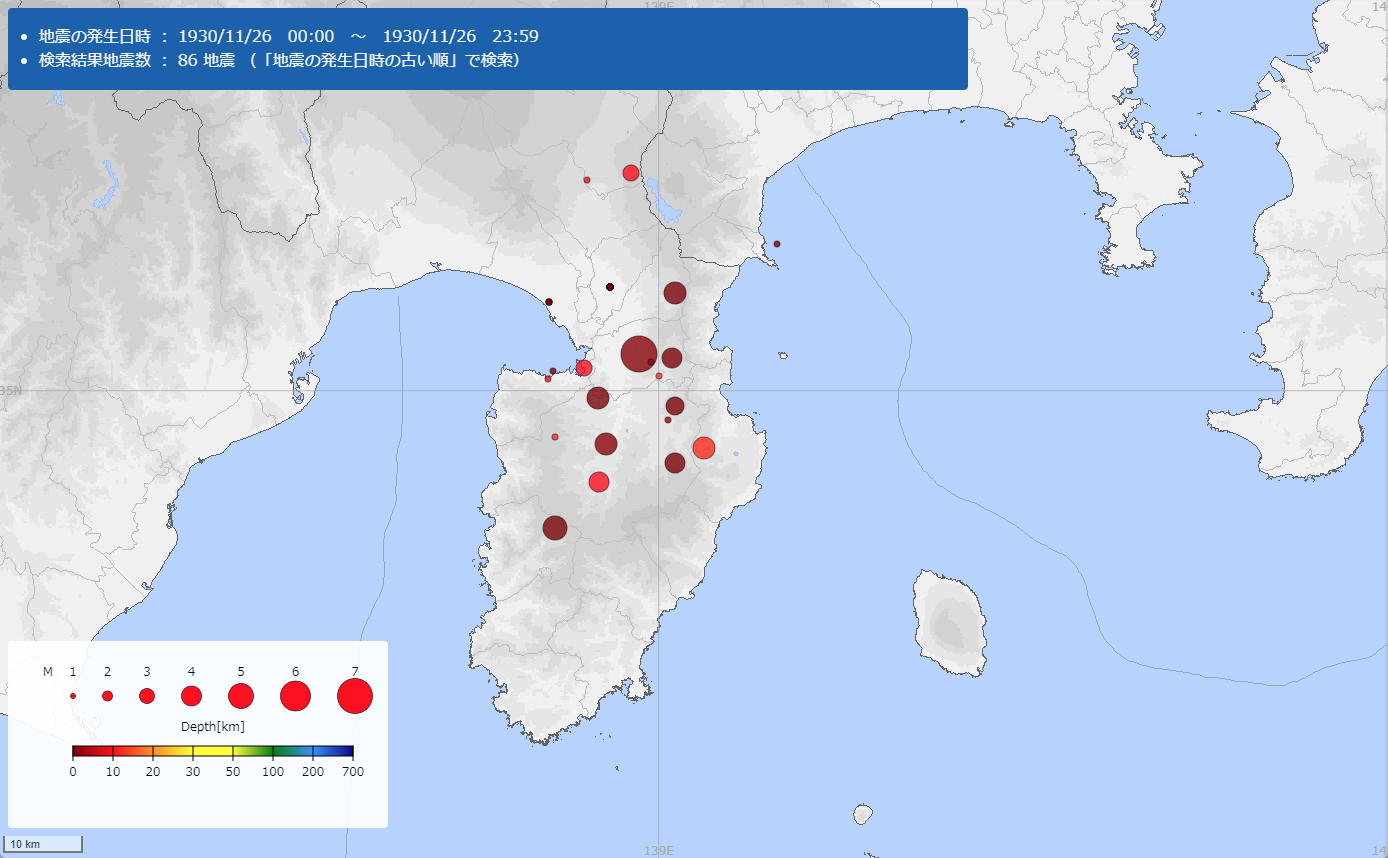
Task: Click bright red coastal circle west of largest epicenter
Action: 584,368
